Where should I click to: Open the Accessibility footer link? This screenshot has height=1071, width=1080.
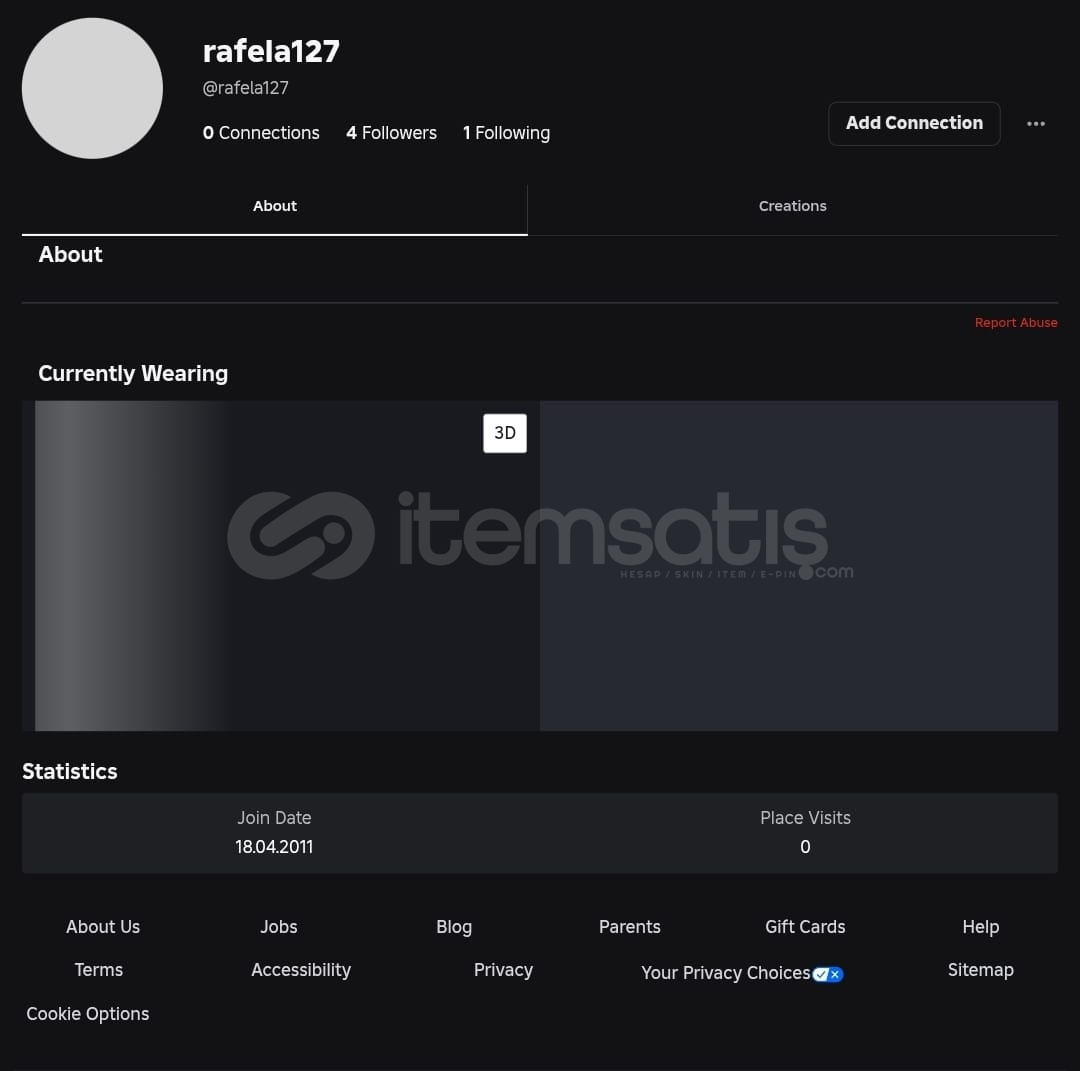click(x=301, y=970)
